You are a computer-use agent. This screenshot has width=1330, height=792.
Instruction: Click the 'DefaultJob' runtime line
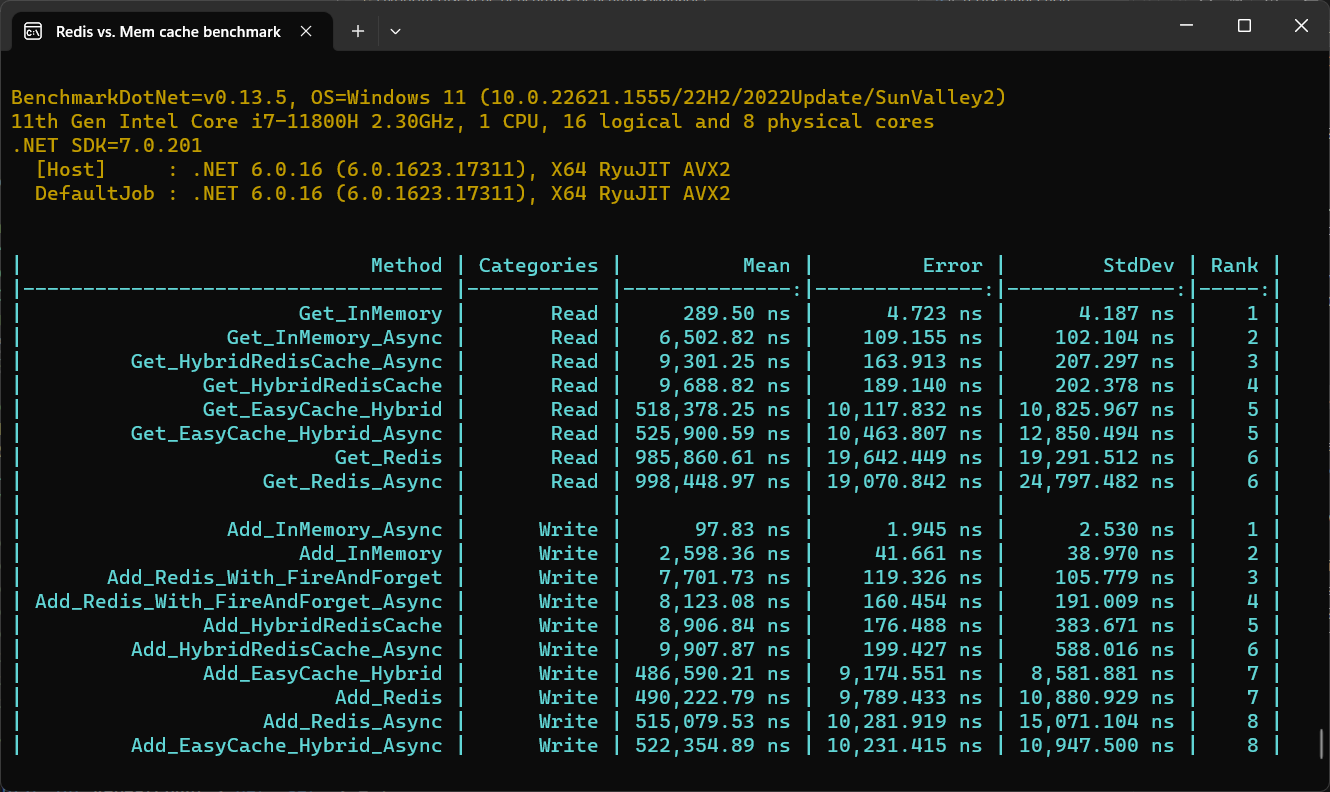pos(382,193)
